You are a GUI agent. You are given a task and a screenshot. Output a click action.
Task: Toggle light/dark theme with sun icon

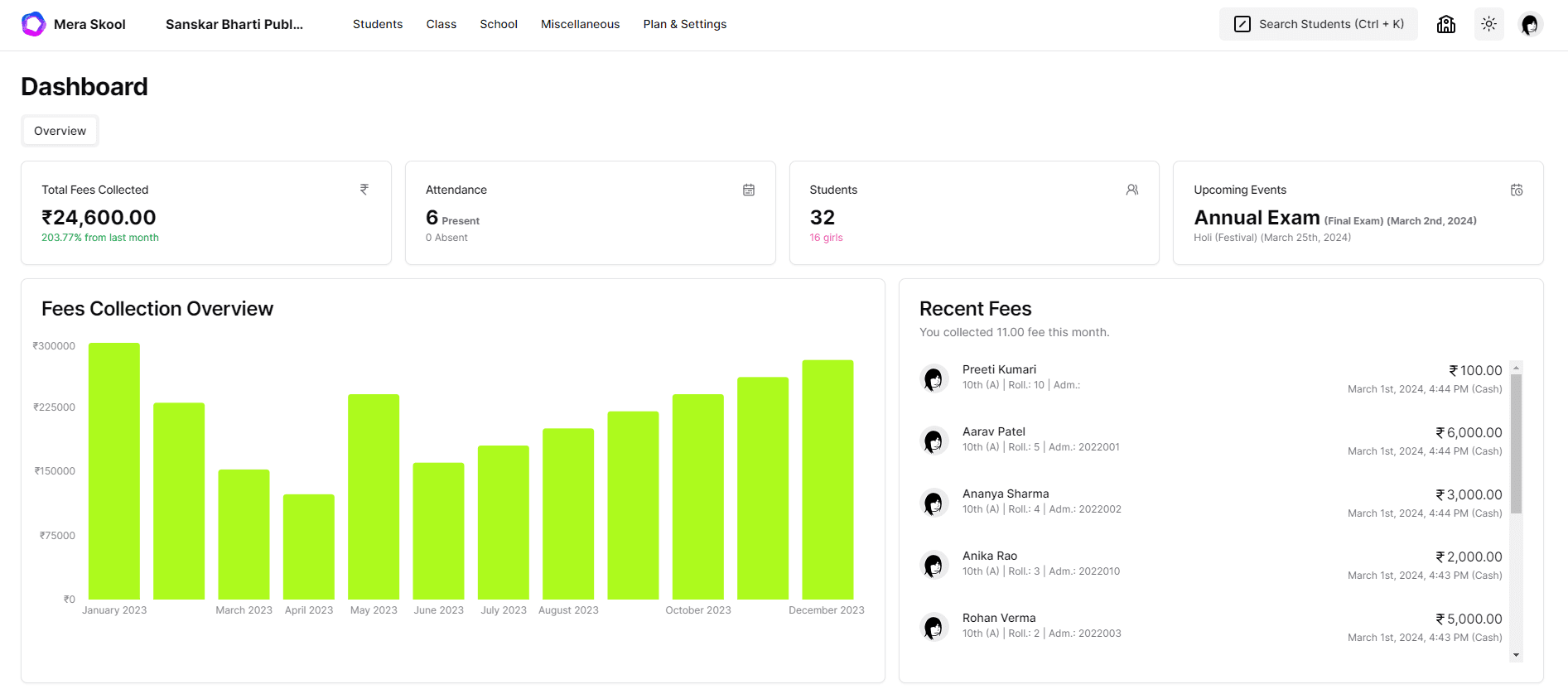coord(1488,24)
